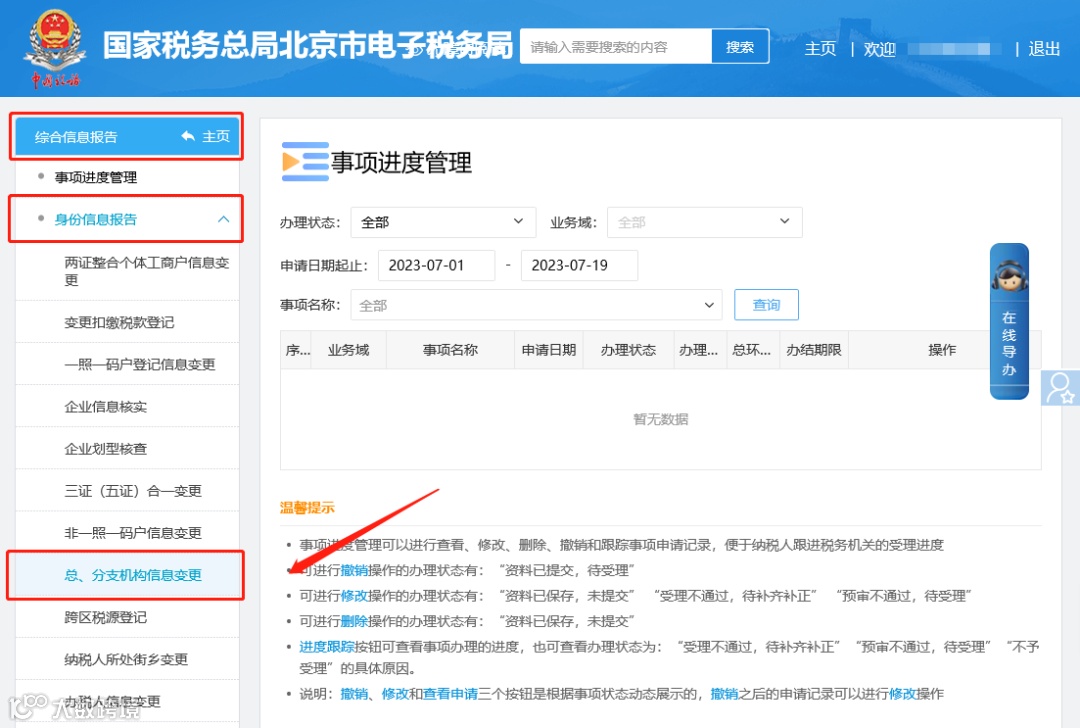
Task: Click the 搜索 button
Action: (740, 47)
